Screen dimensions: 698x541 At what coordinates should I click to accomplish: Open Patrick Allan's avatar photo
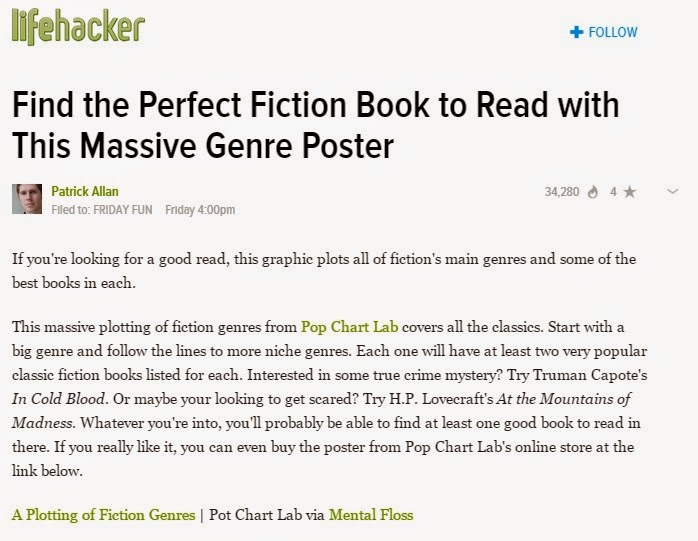click(27, 199)
